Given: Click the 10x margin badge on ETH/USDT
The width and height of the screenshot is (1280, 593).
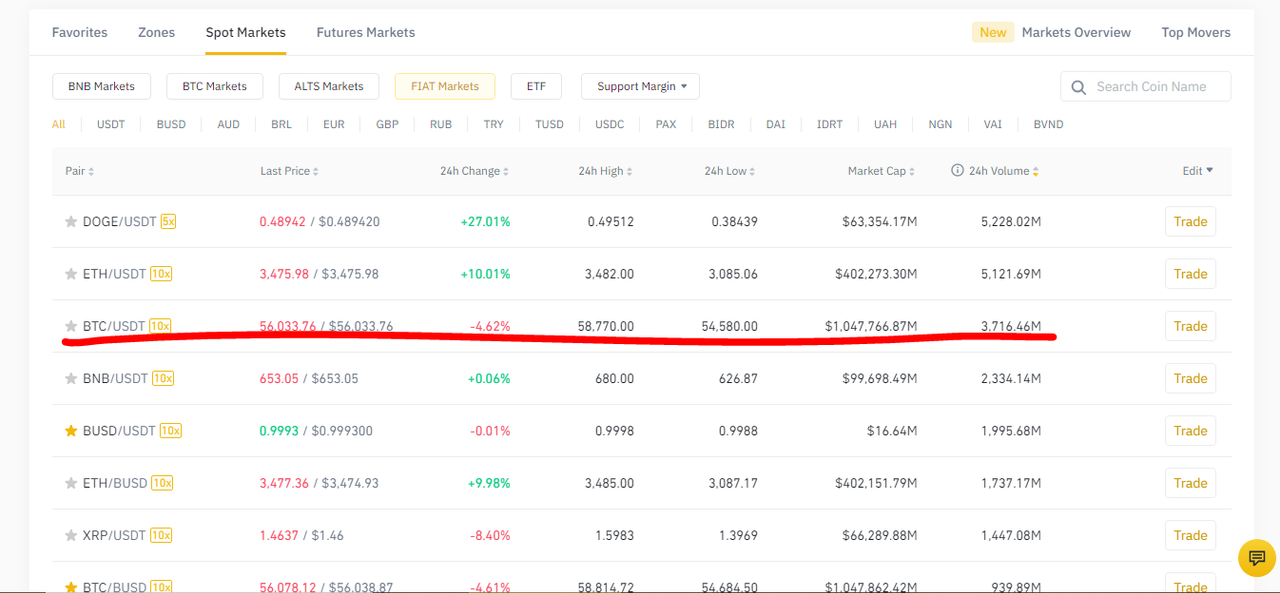Looking at the screenshot, I should pyautogui.click(x=160, y=274).
